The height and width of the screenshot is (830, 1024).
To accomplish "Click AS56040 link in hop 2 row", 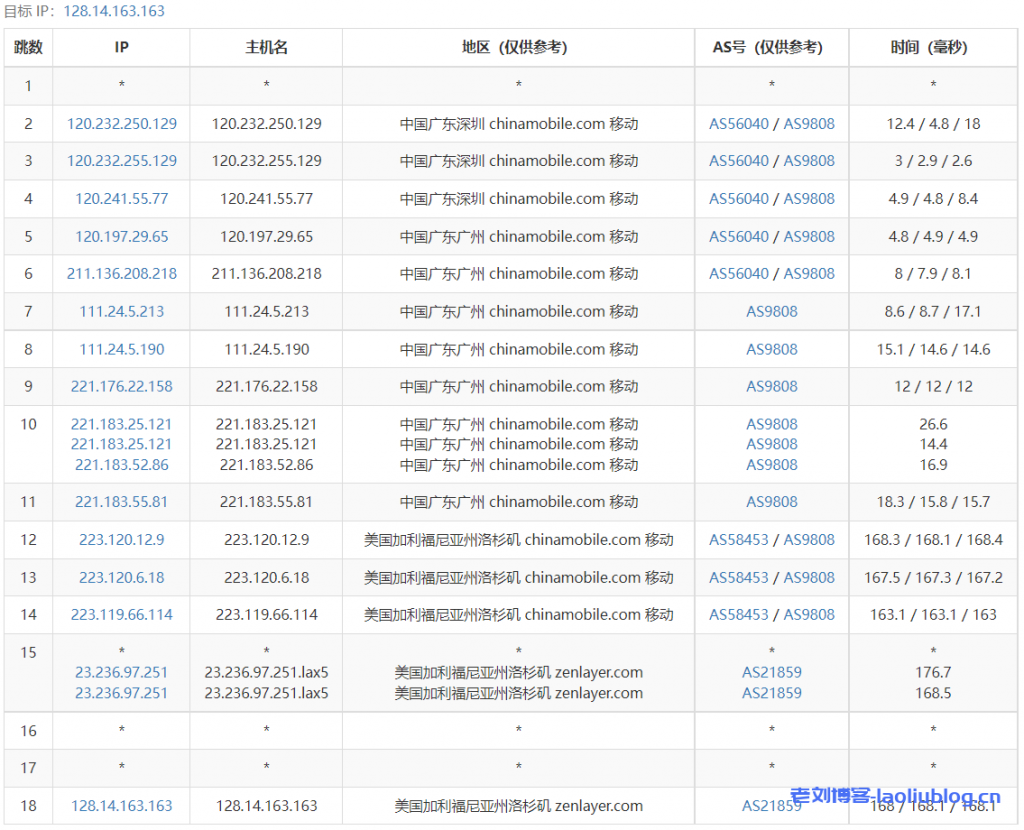I will [x=739, y=124].
